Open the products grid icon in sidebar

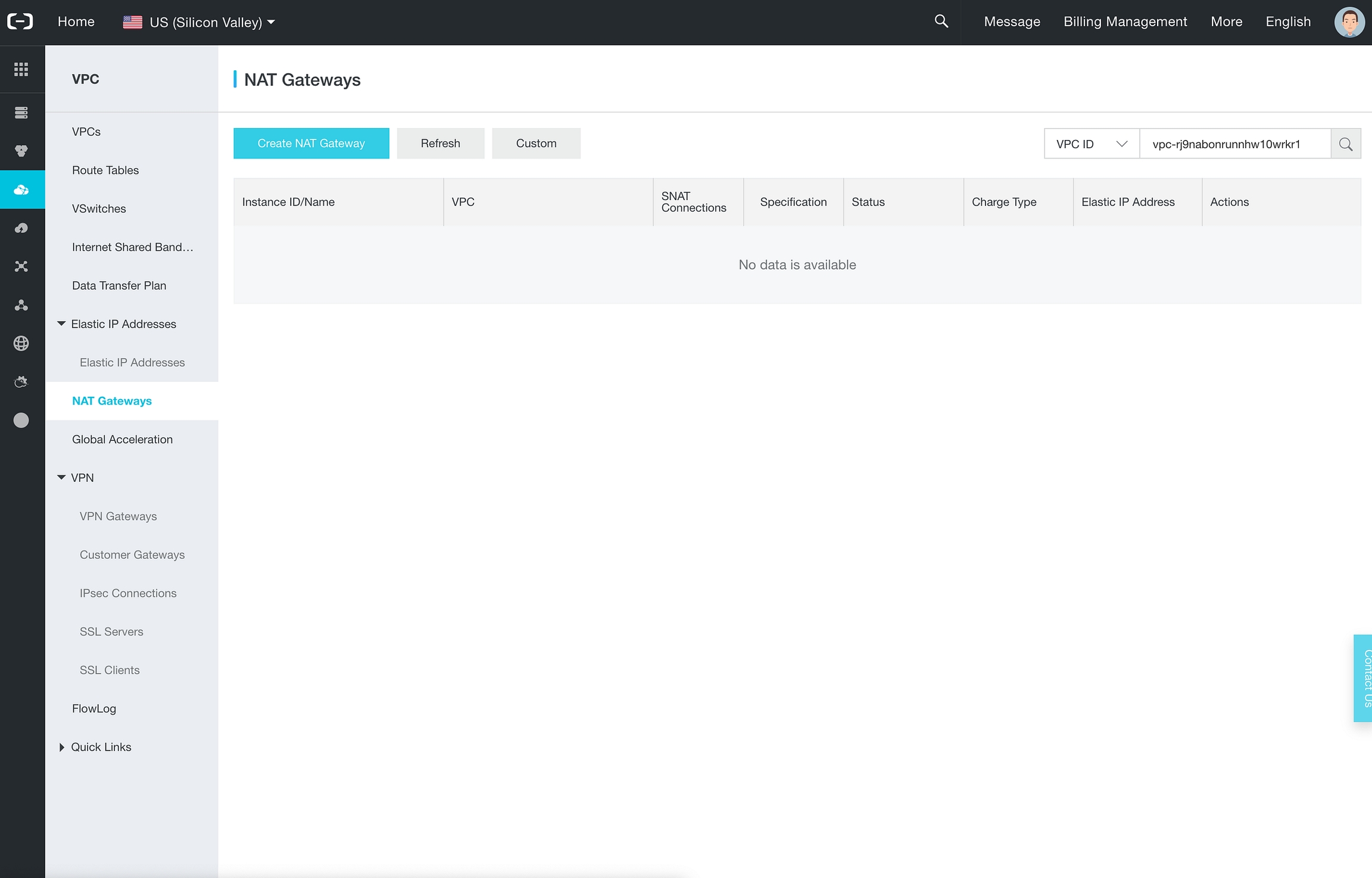(21, 69)
